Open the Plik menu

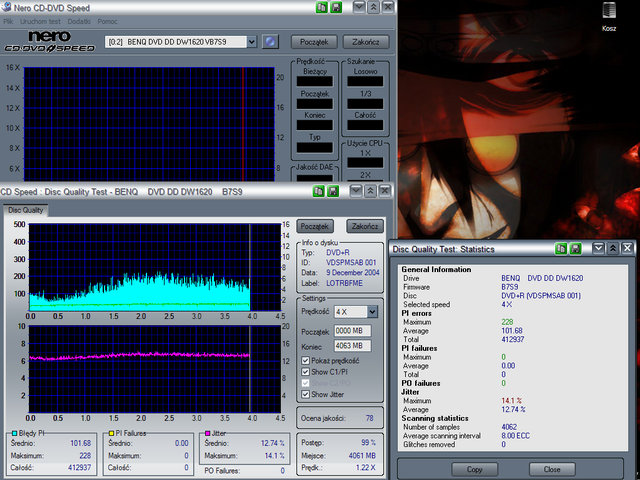[8, 22]
